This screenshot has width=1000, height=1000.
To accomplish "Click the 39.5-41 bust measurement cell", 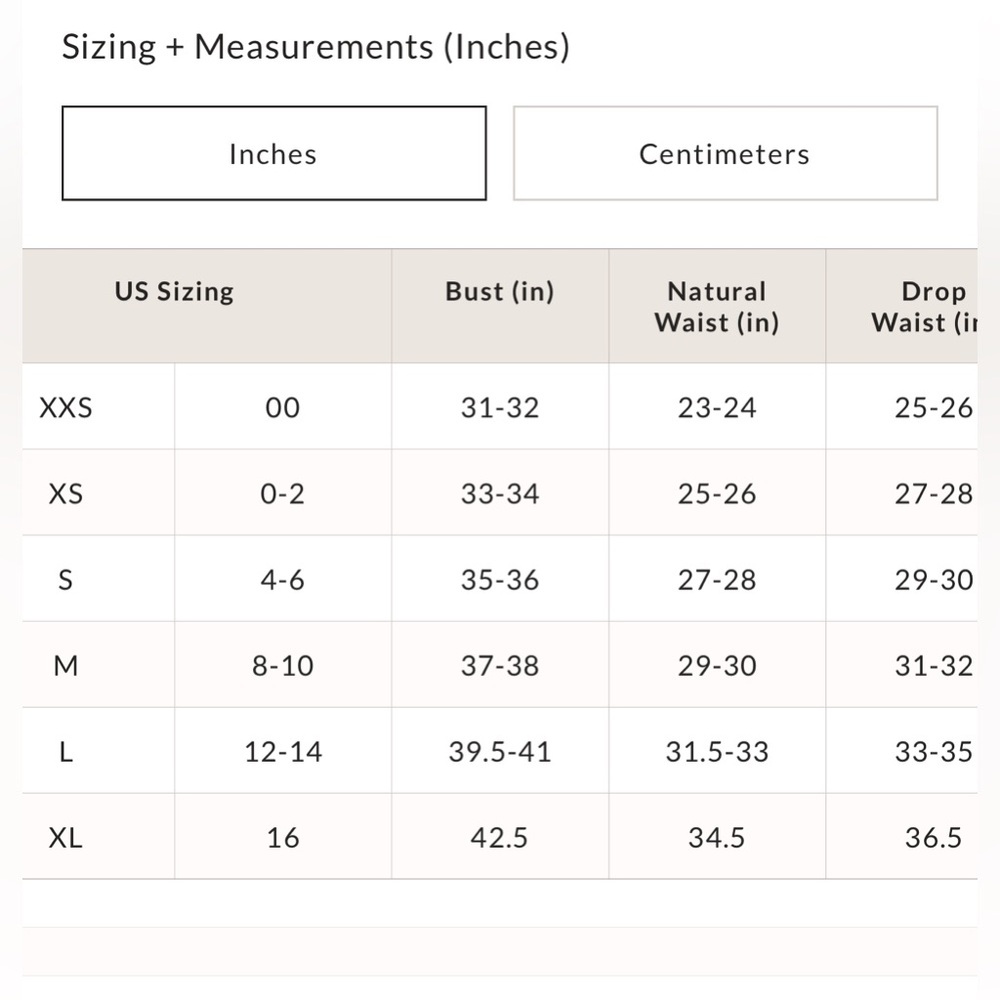I will tap(500, 752).
